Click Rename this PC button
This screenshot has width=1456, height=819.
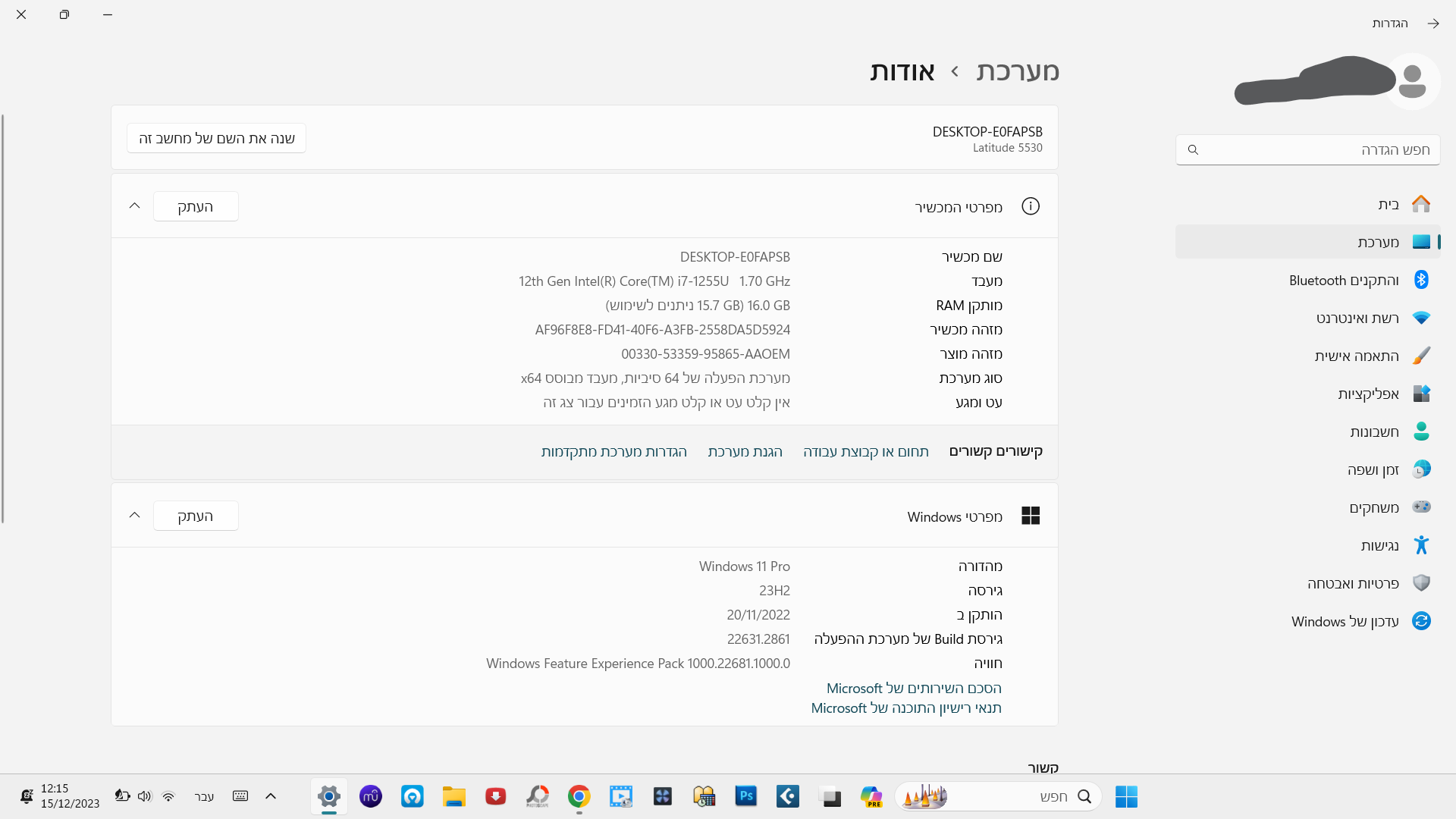217,139
